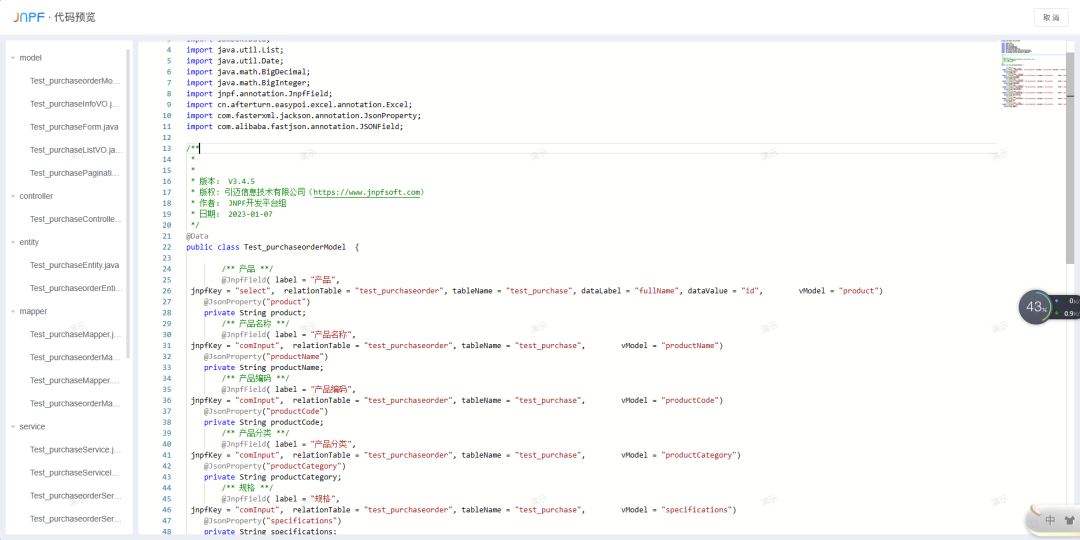Click the JsonProperty import line
Image resolution: width=1080 pixels, height=540 pixels.
click(x=304, y=116)
